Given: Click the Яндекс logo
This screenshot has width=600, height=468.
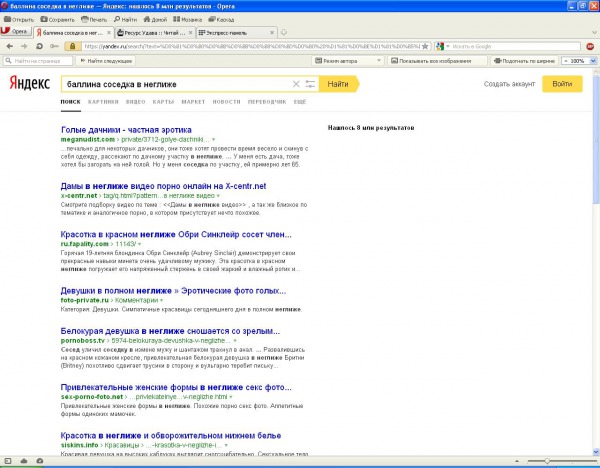Looking at the screenshot, I should (30, 83).
